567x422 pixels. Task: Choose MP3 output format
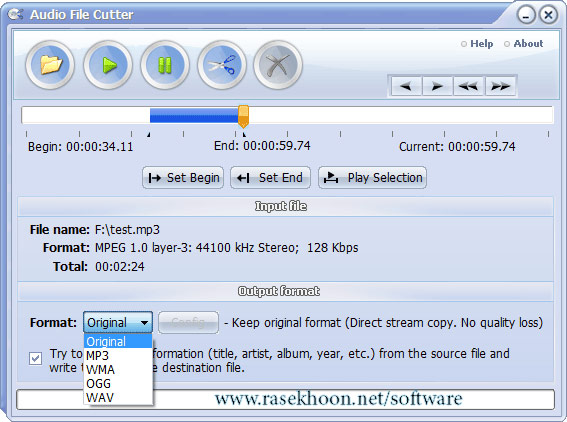tap(118, 355)
